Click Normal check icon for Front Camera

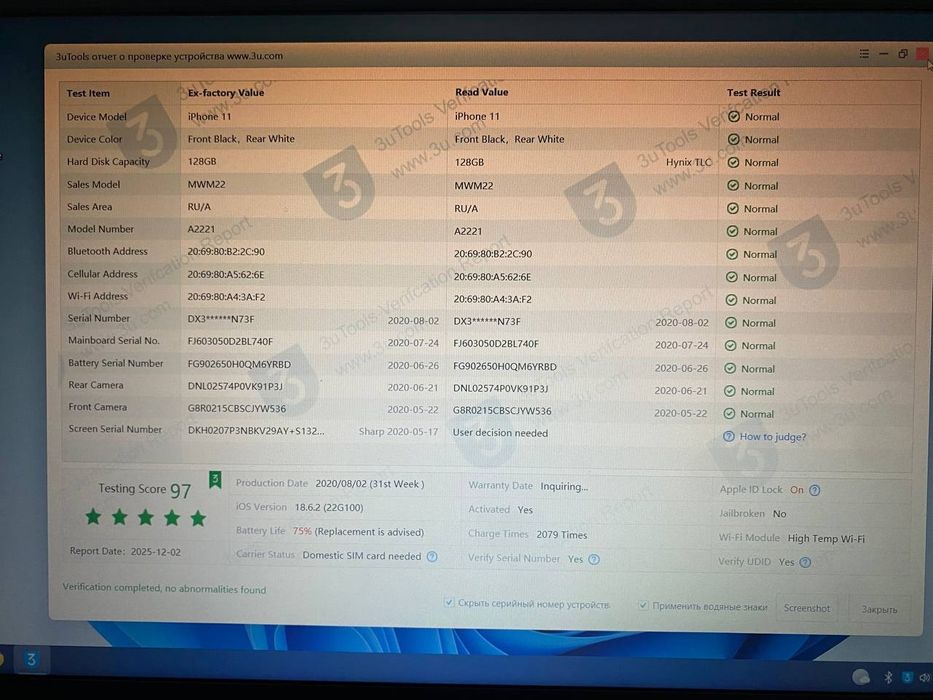point(729,414)
